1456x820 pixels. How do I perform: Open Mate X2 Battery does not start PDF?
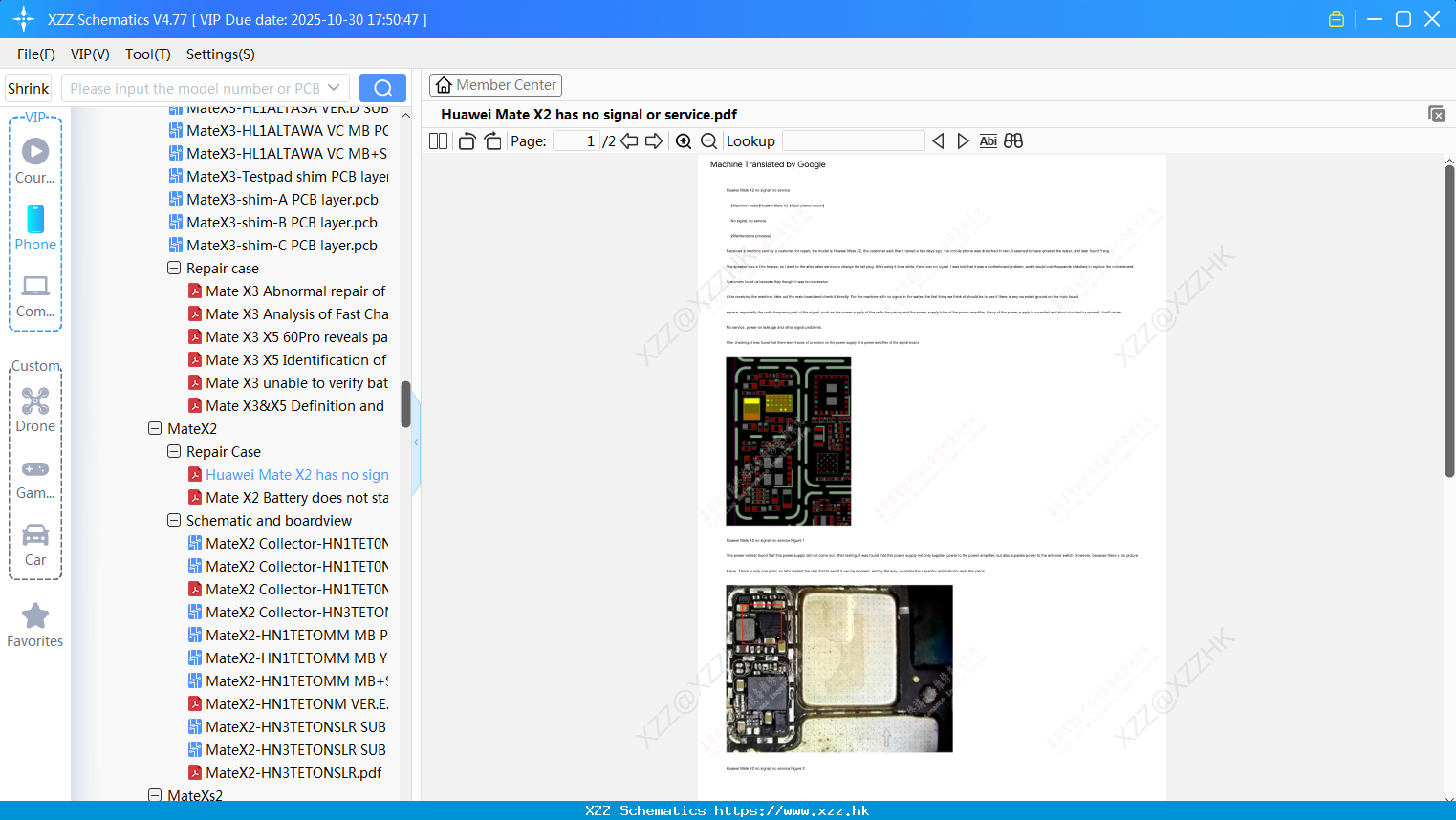click(288, 498)
